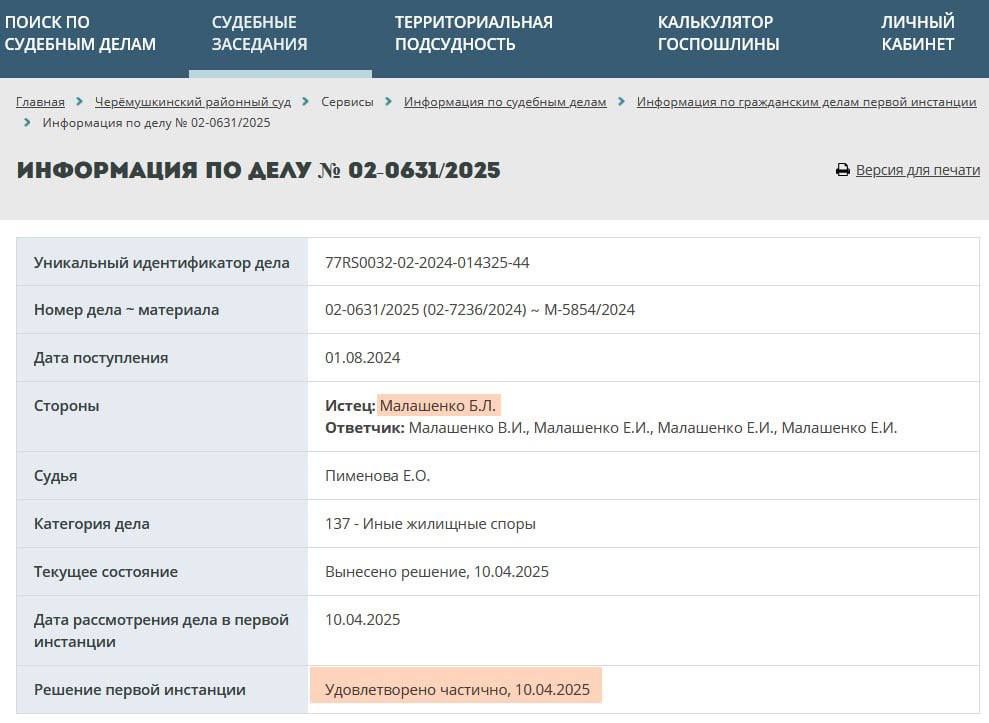The width and height of the screenshot is (989, 723).
Task: Switch to 'Судебные заседания' section
Action: point(259,33)
